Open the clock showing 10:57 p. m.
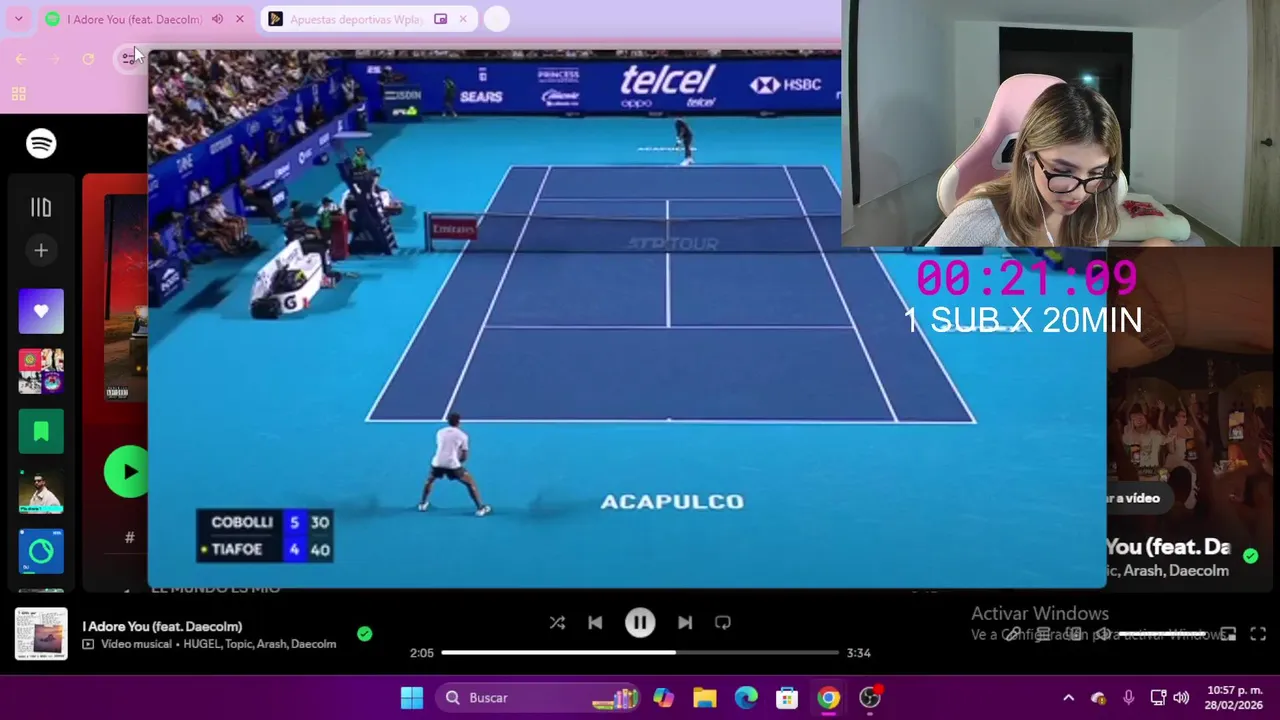The width and height of the screenshot is (1280, 720). coord(1234,698)
